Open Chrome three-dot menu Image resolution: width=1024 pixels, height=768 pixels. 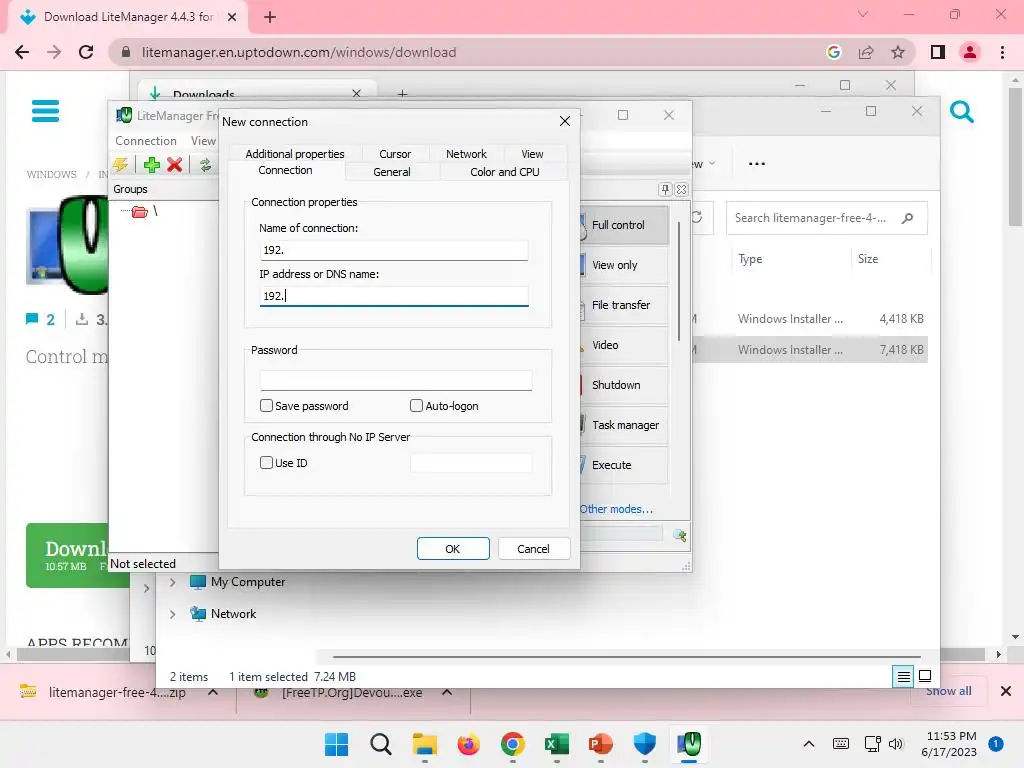[1002, 52]
